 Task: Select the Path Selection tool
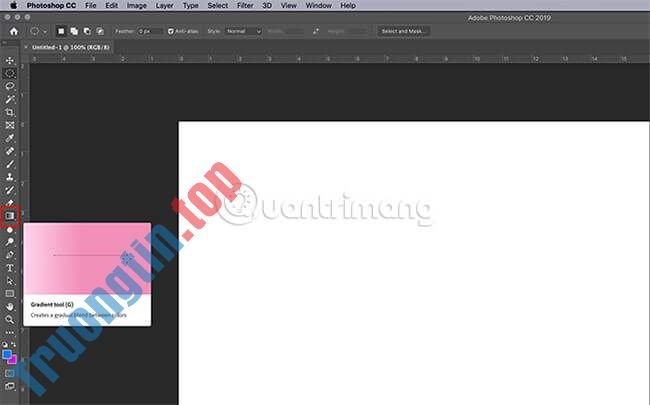10,281
